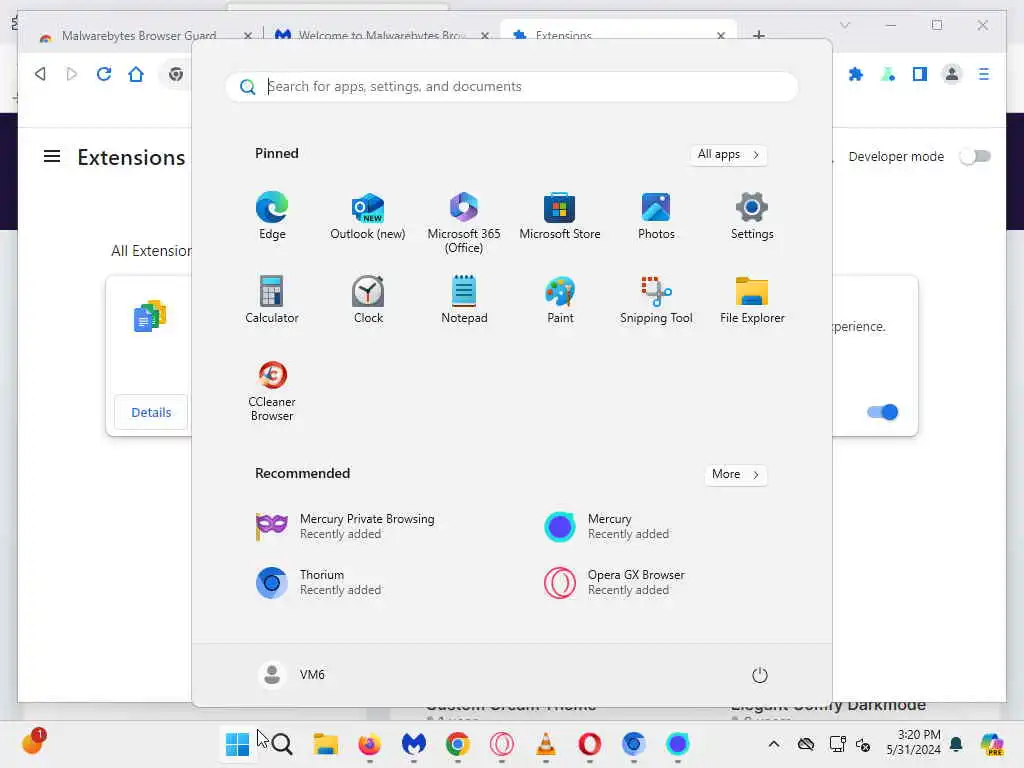Screen dimensions: 1024x768
Task: Open a new browser tab
Action: (758, 35)
